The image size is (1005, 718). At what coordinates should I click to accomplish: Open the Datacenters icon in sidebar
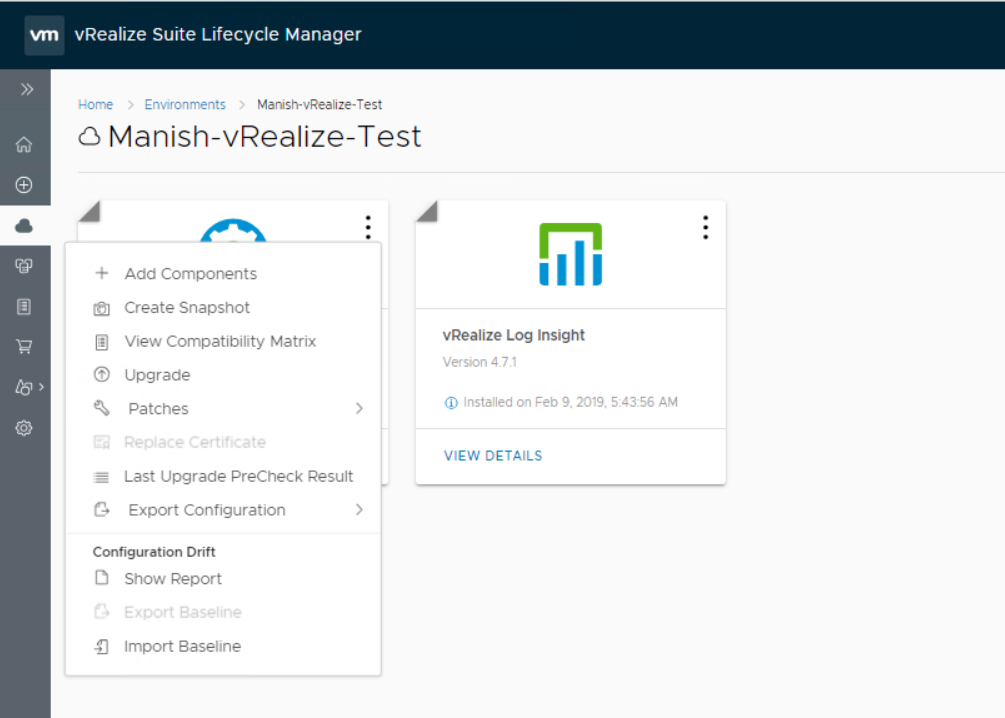(25, 266)
